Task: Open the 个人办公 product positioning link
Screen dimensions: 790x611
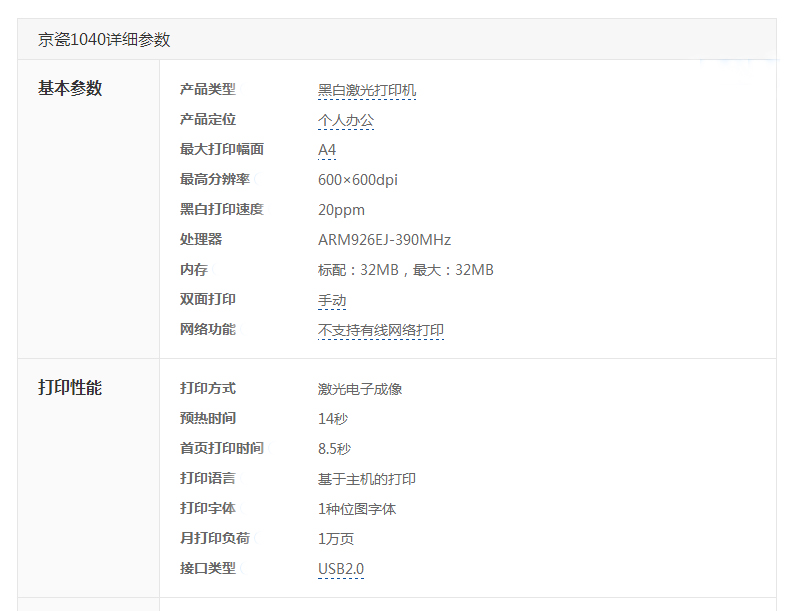Action: [346, 120]
